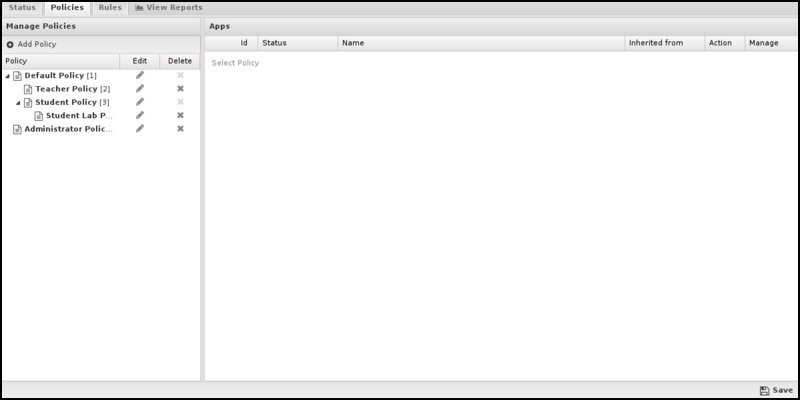Delete the Teacher Policy
800x400 pixels.
pyautogui.click(x=180, y=88)
